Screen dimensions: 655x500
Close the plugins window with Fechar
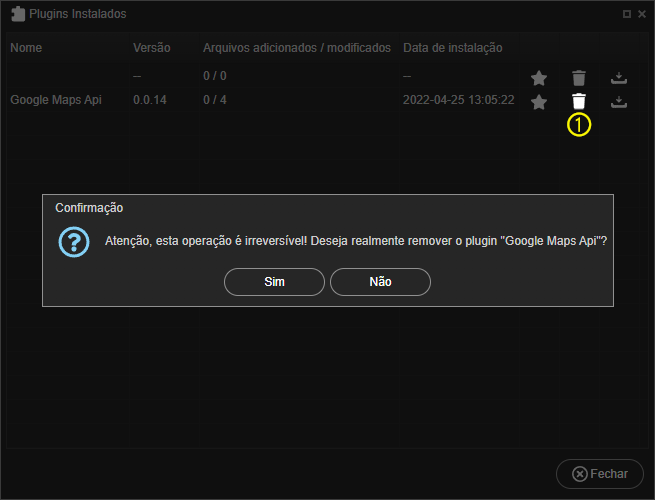pyautogui.click(x=599, y=474)
